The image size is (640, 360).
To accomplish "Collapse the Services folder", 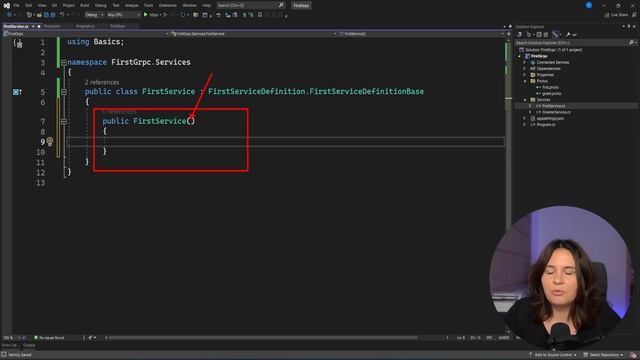I will [525, 100].
